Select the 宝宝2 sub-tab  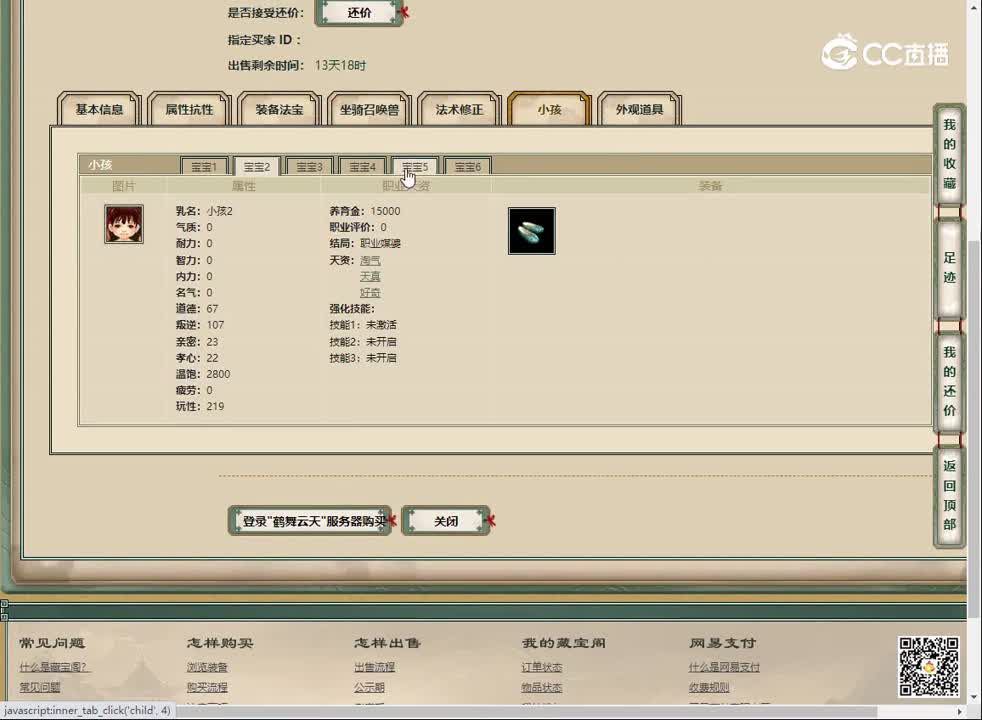[x=257, y=167]
